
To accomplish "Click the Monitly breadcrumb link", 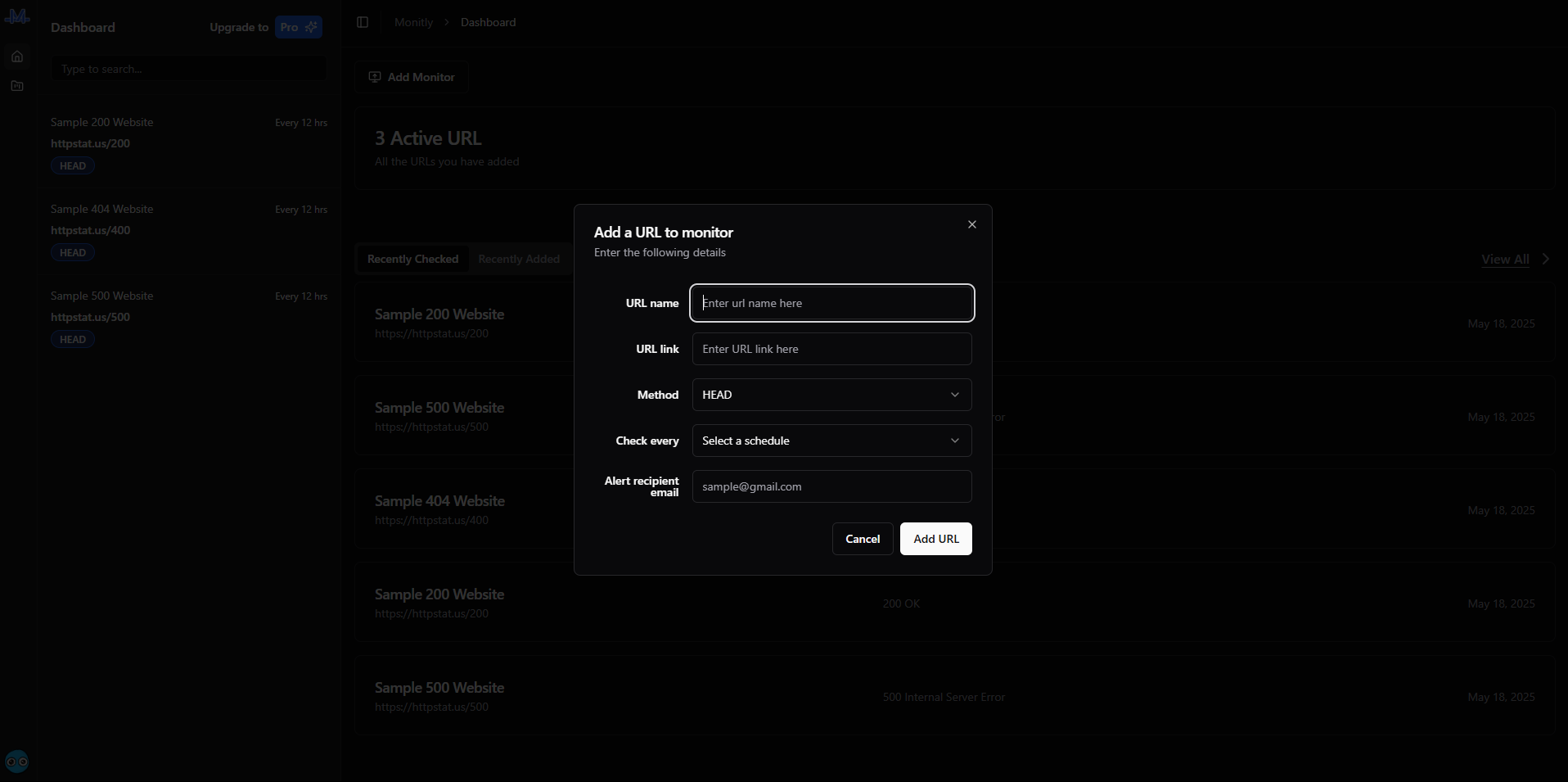I will [413, 22].
